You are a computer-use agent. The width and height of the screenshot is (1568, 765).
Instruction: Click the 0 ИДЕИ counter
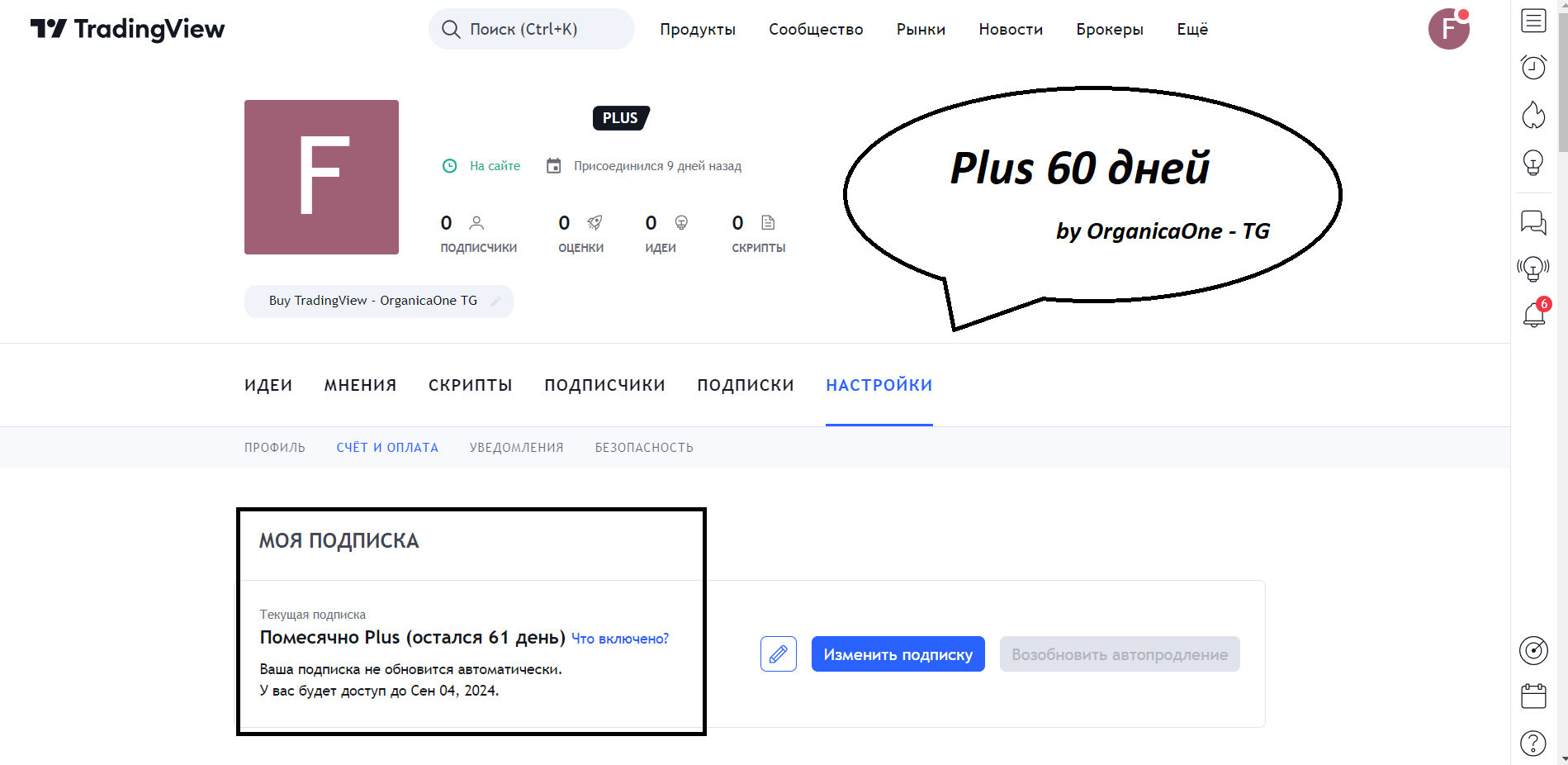pos(666,234)
